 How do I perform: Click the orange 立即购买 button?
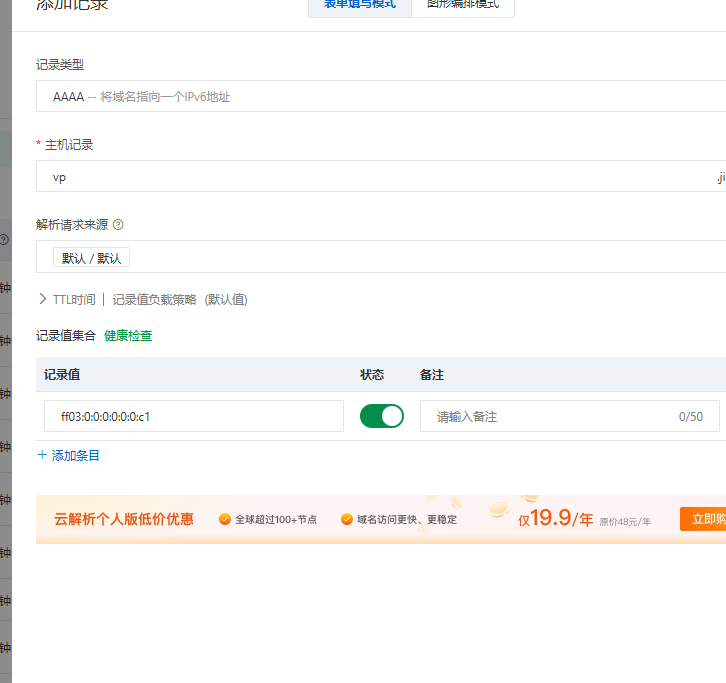(x=703, y=519)
